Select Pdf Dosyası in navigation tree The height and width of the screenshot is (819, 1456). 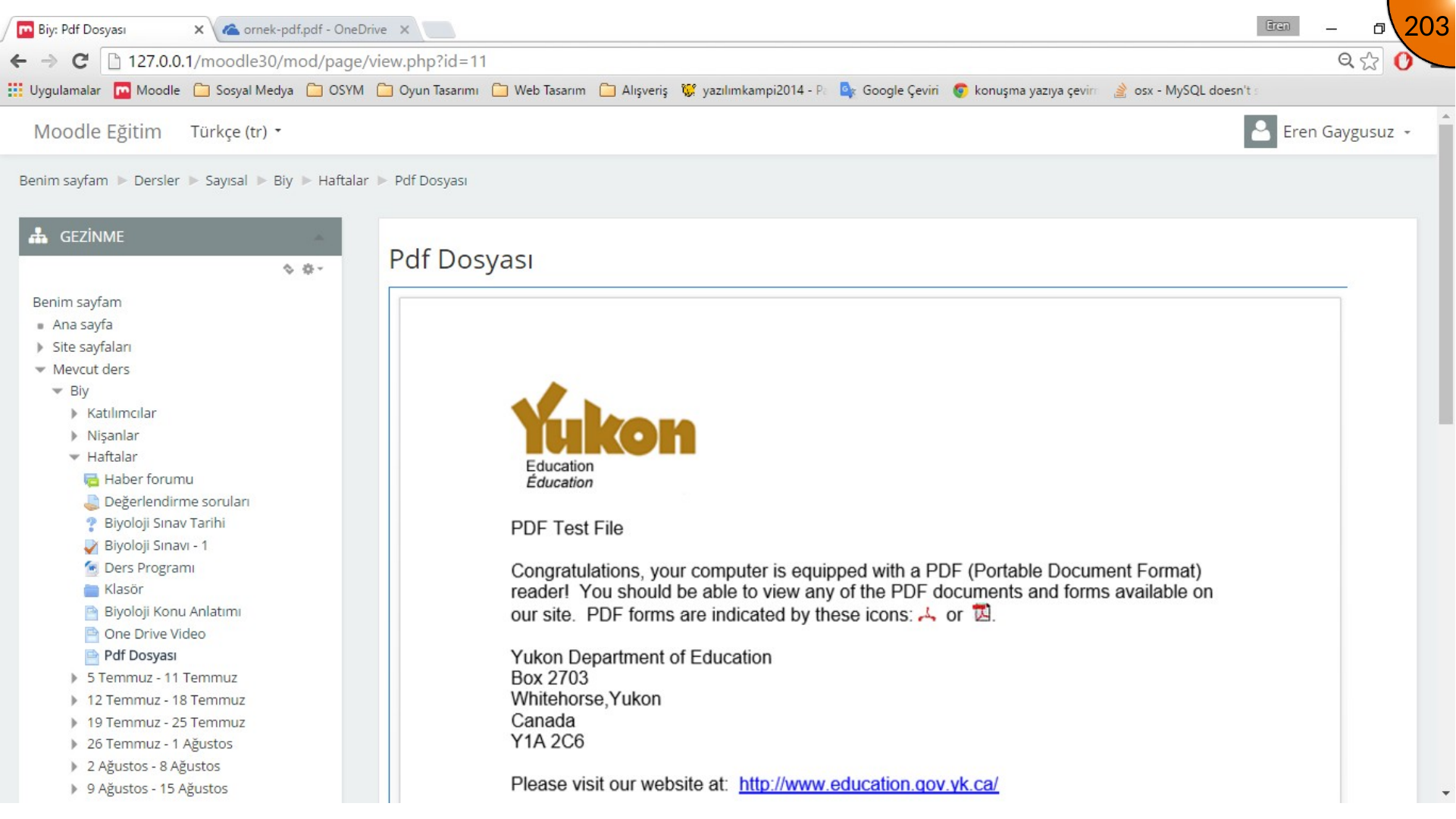[140, 655]
